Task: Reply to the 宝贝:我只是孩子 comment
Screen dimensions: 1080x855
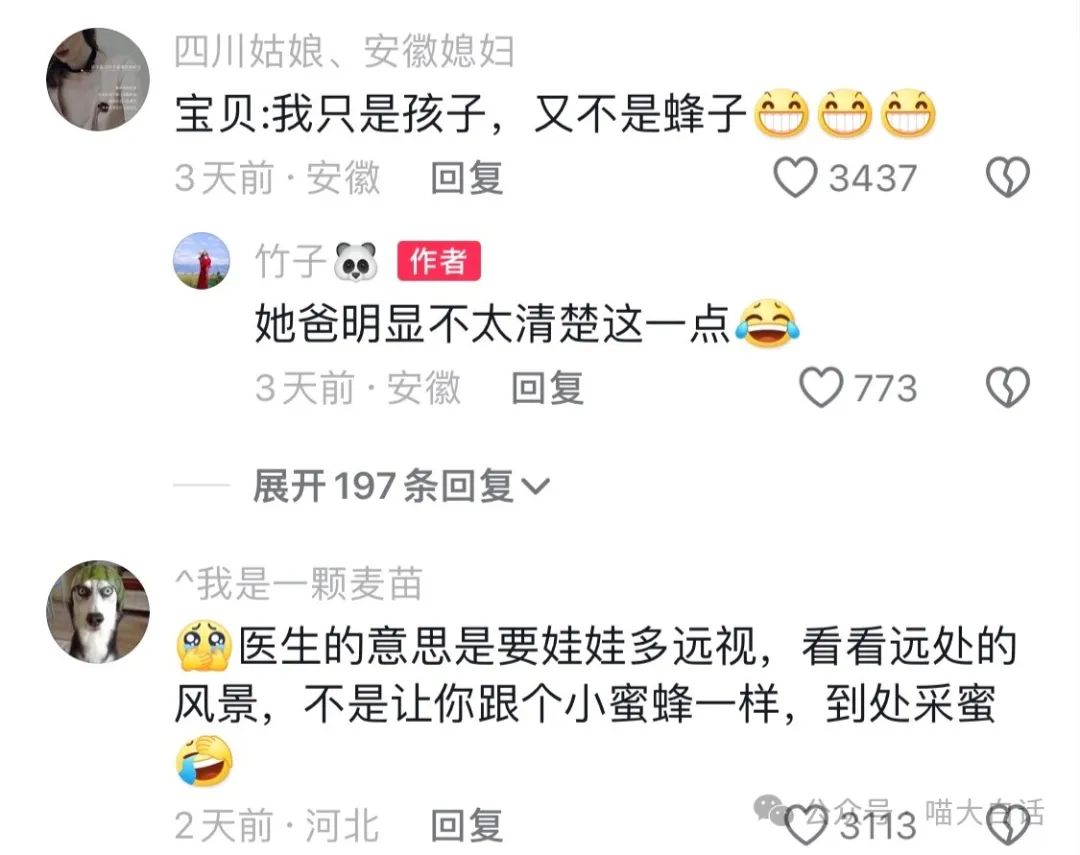Action: tap(466, 178)
